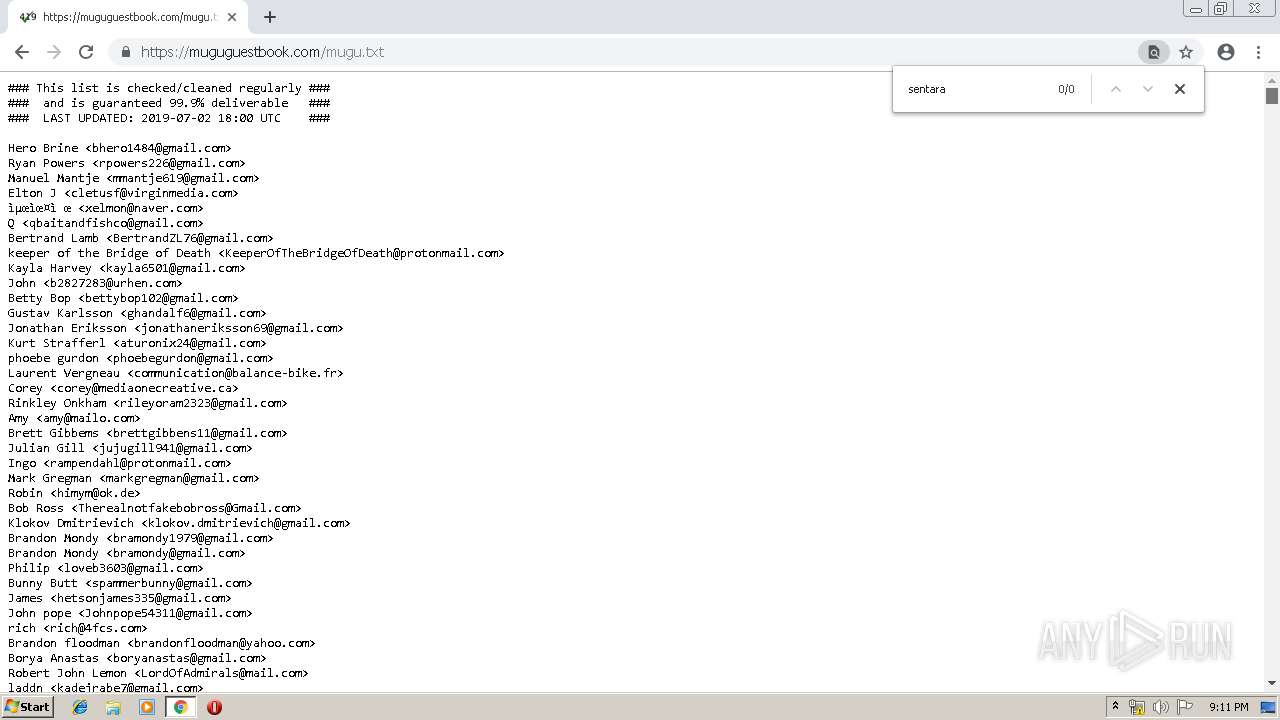Show hidden system tray icons
Screen dimensions: 1280x720
click(1115, 707)
